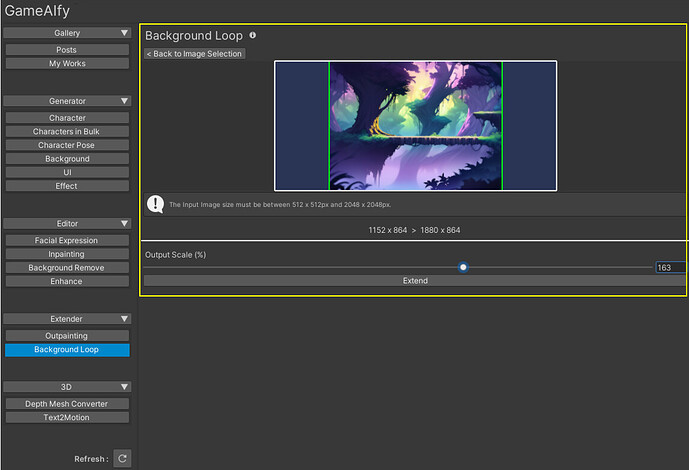Open Posts in the Gallery
The image size is (689, 470).
point(67,50)
